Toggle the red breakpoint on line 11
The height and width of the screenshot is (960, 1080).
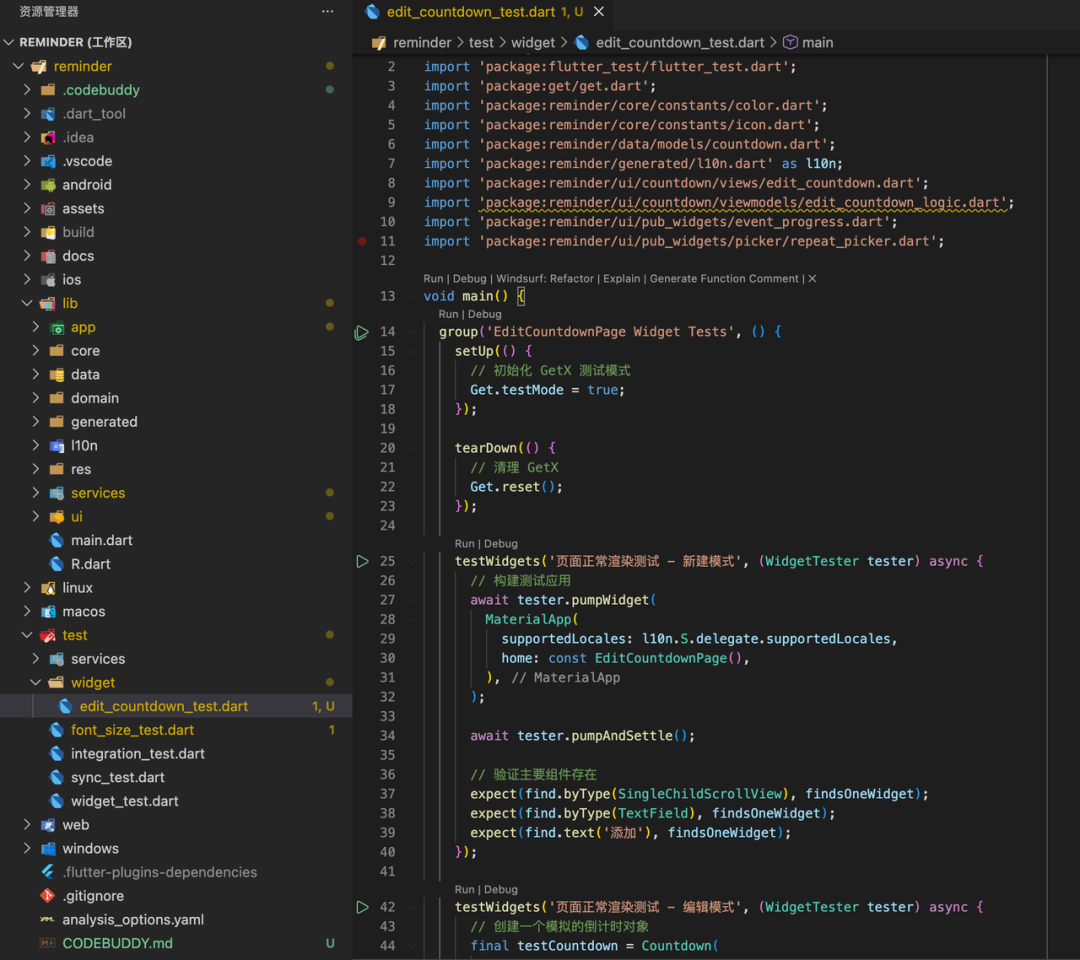point(362,241)
